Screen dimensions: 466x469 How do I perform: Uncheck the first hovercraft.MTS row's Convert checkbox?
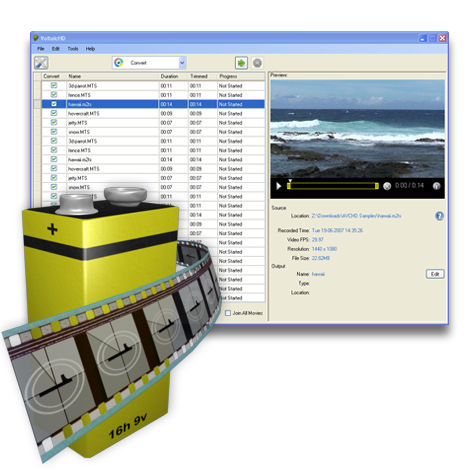[54, 113]
